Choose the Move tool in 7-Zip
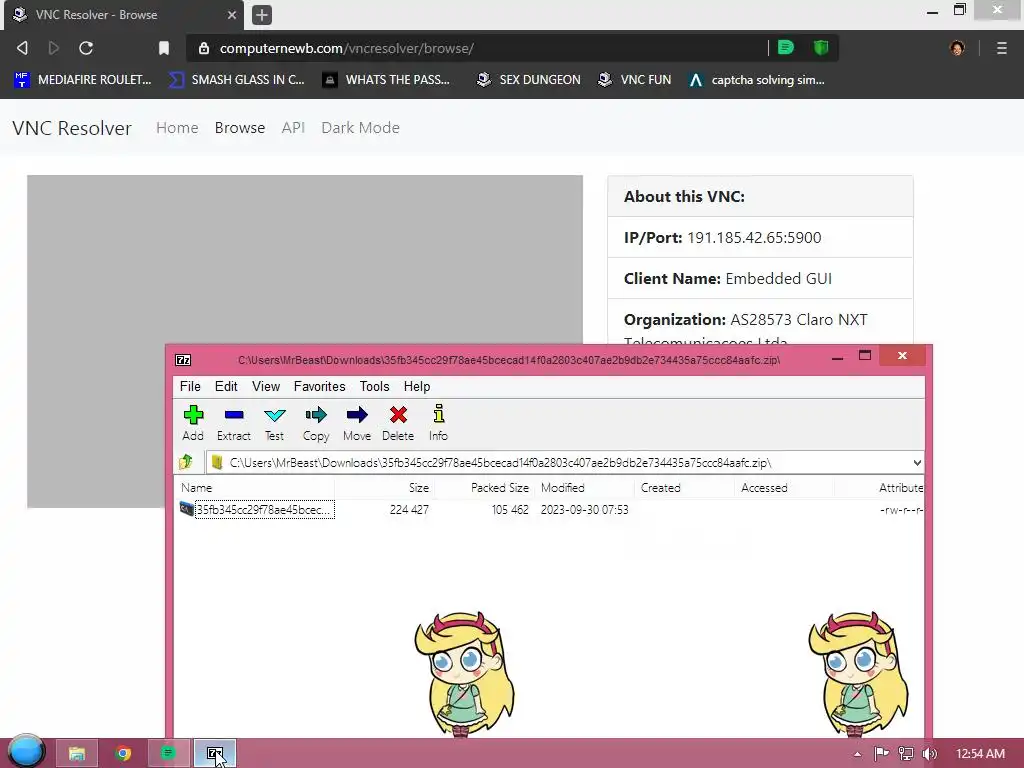1024x768 pixels. [x=357, y=423]
